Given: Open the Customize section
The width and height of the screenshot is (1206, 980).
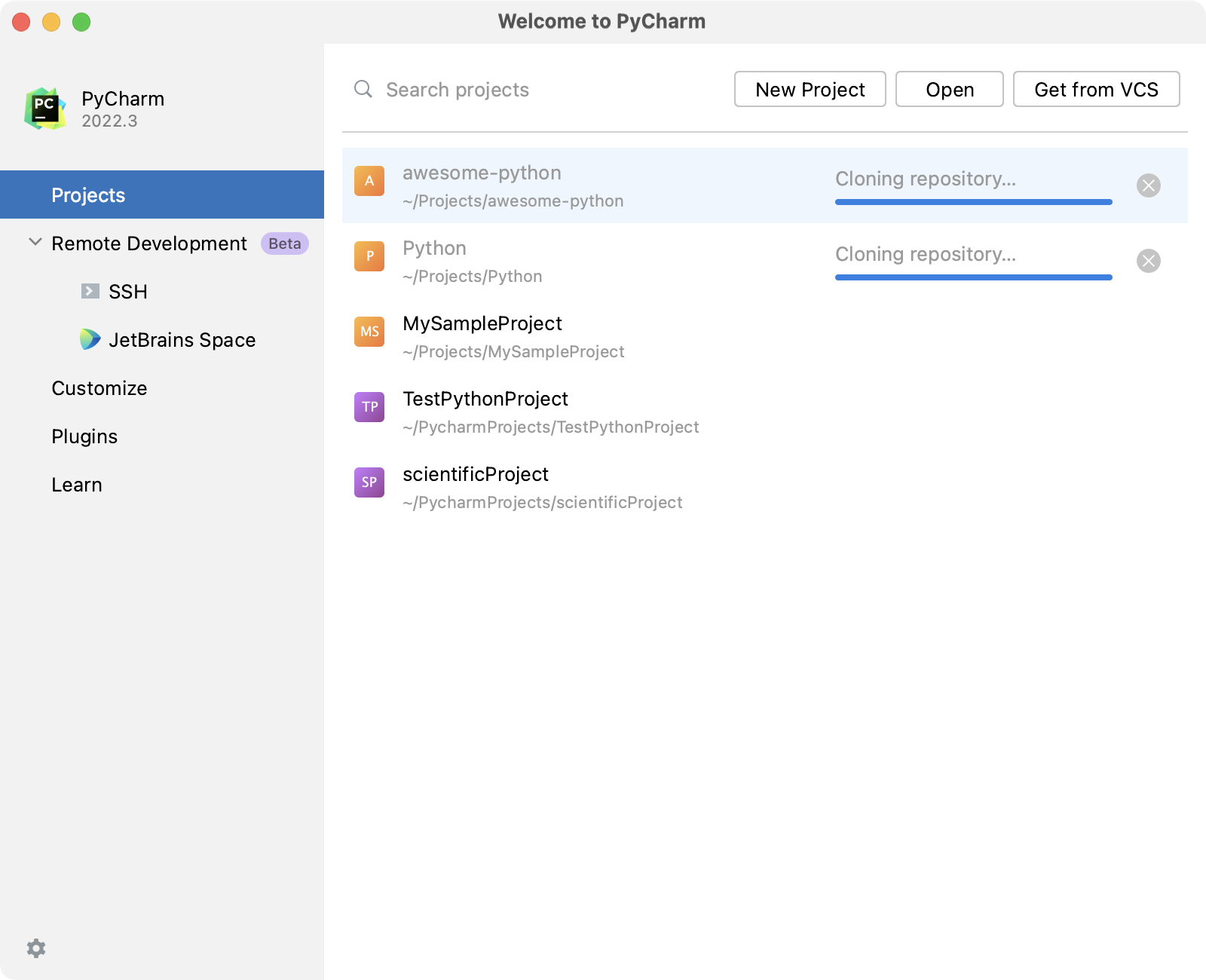Looking at the screenshot, I should (99, 388).
